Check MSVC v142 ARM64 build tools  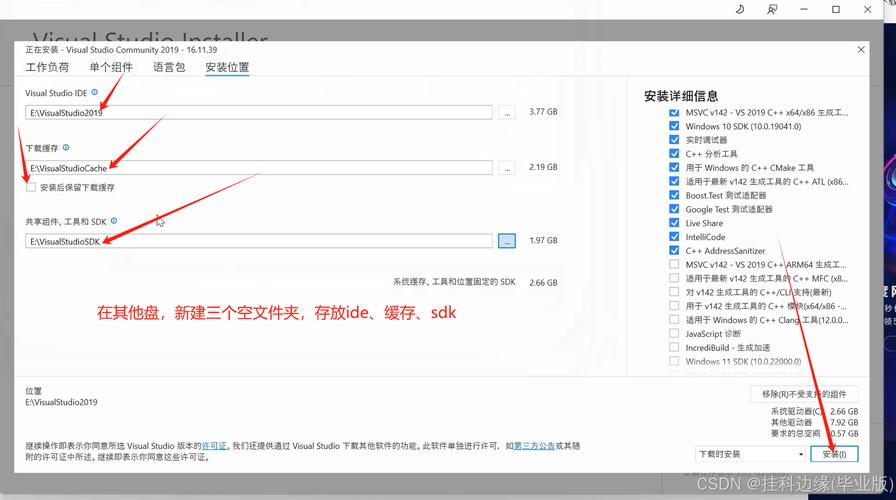pyautogui.click(x=674, y=264)
